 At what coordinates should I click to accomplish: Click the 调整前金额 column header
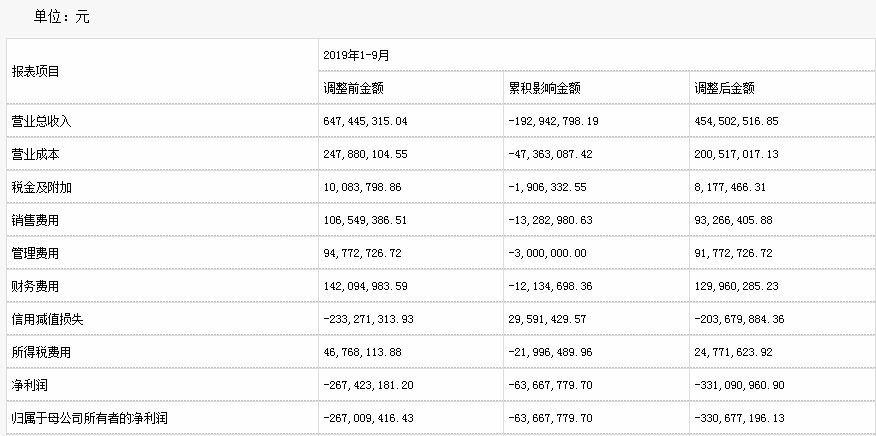351,88
